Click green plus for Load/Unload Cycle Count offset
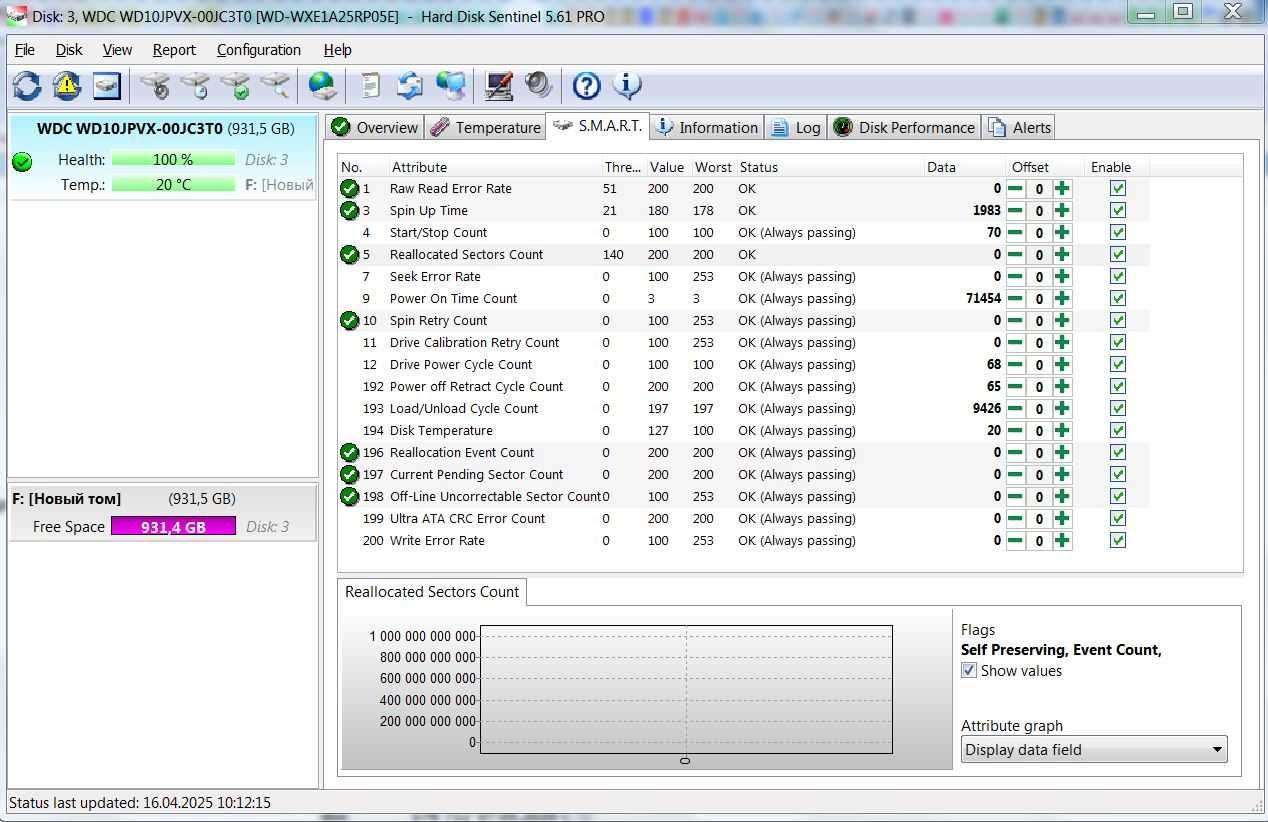 [x=1062, y=408]
